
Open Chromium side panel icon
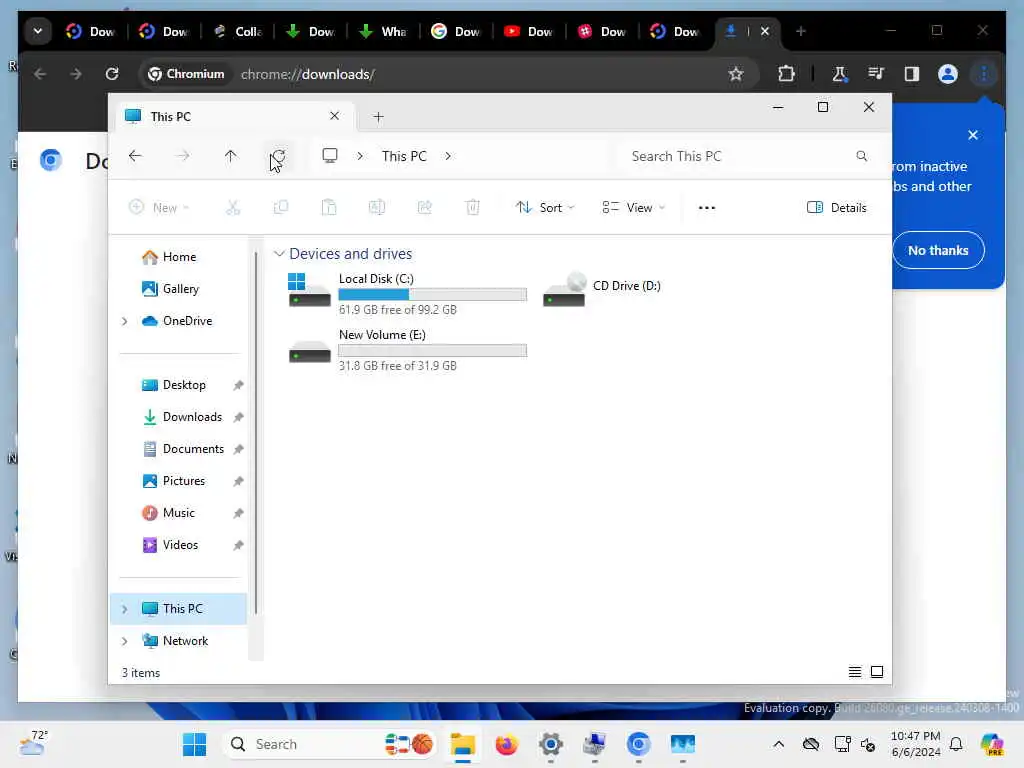pos(912,74)
